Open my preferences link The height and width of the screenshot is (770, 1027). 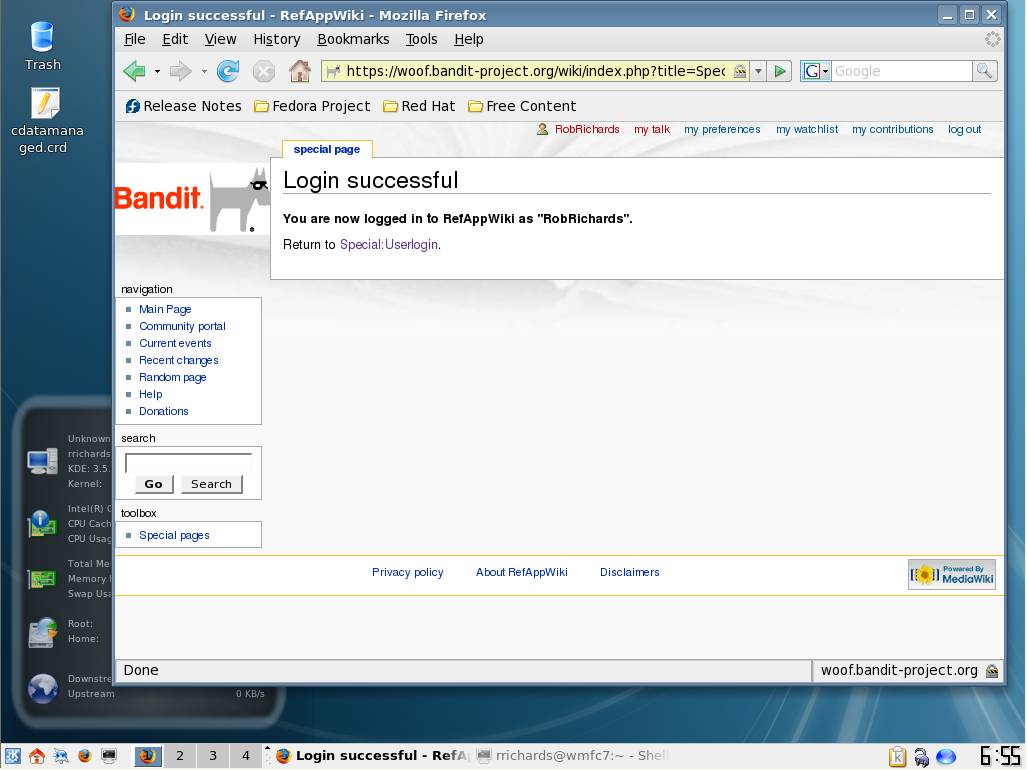[x=722, y=130]
